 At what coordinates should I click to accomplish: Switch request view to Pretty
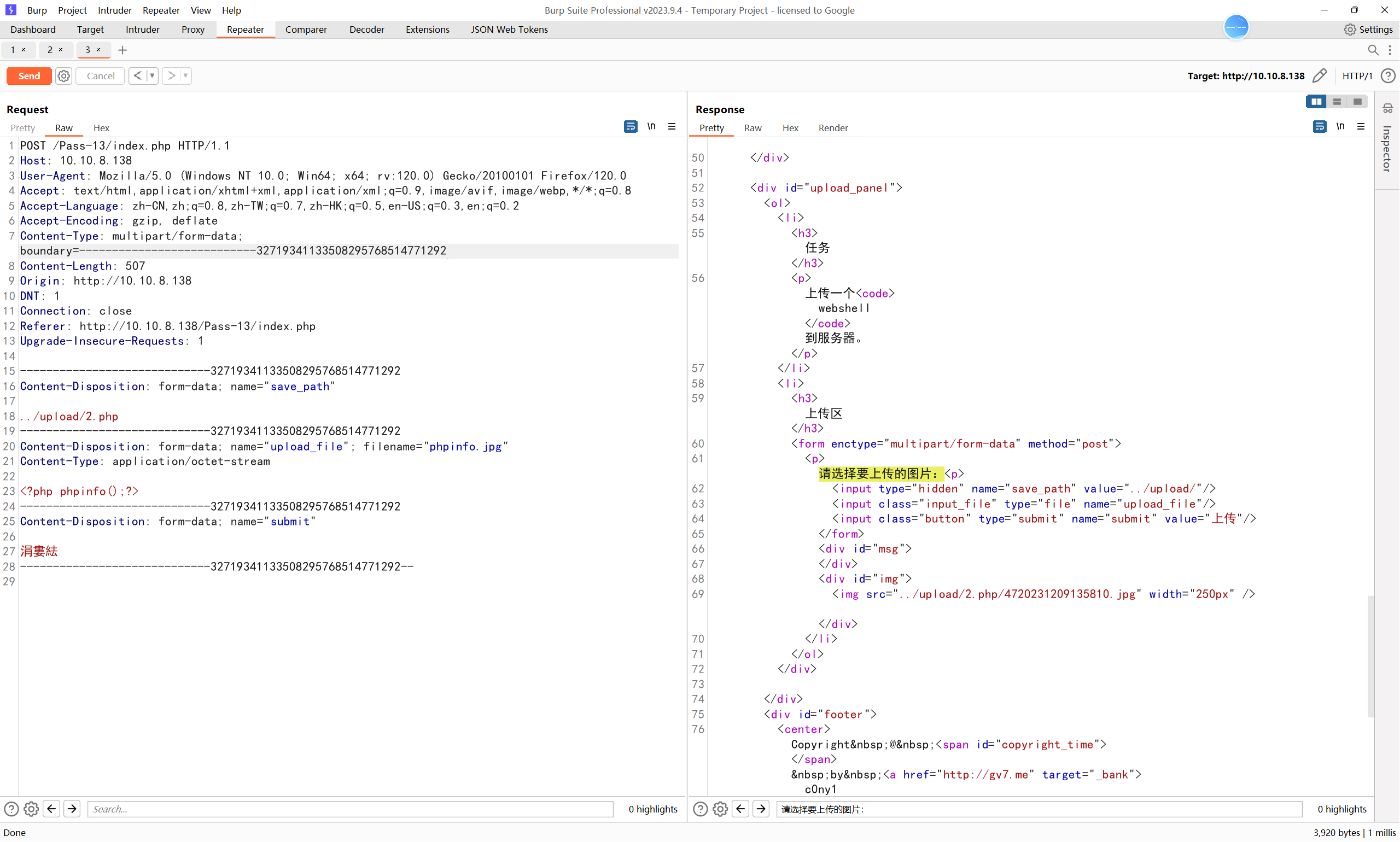click(23, 128)
